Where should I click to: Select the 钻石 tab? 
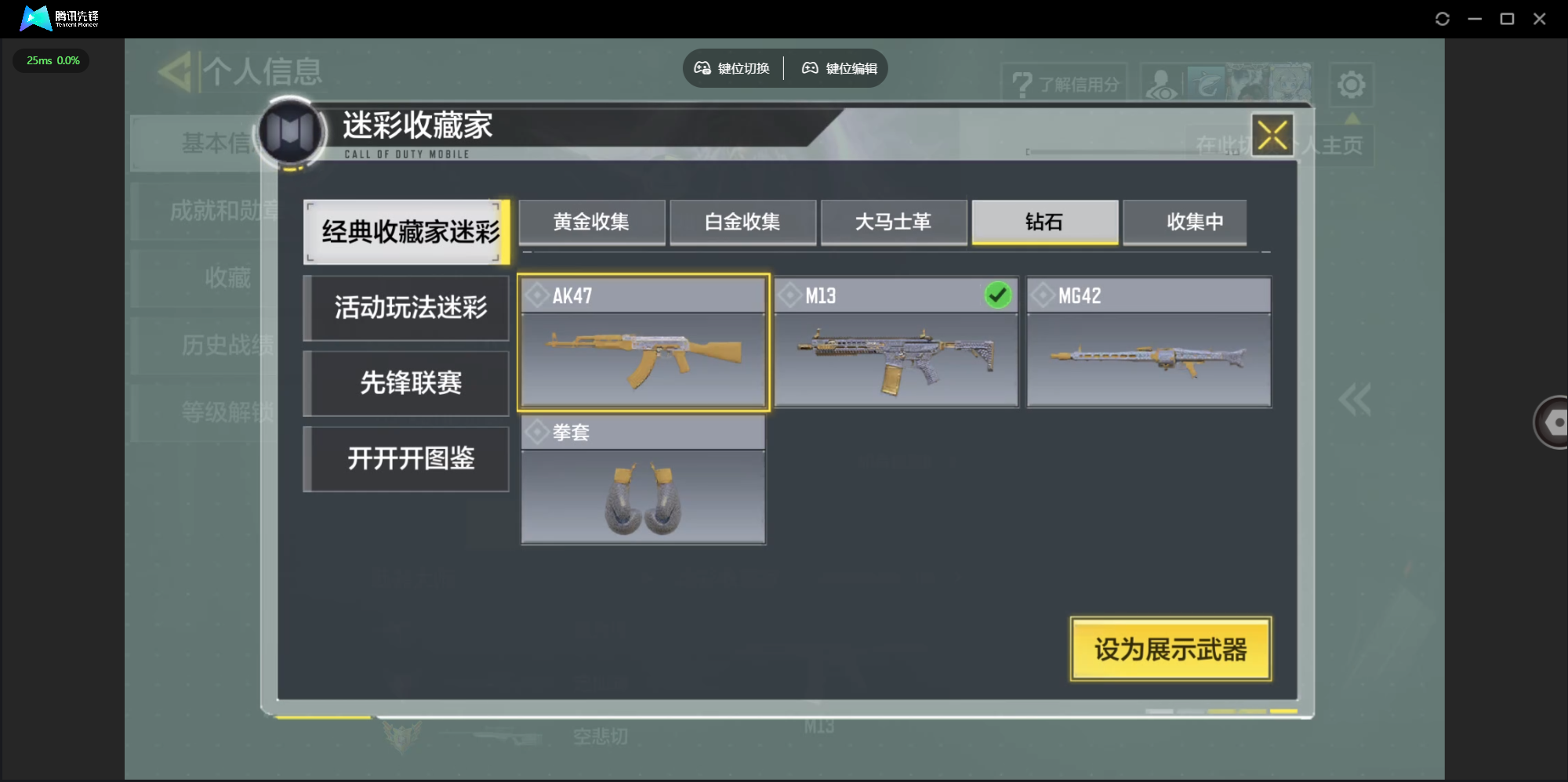click(x=1045, y=223)
